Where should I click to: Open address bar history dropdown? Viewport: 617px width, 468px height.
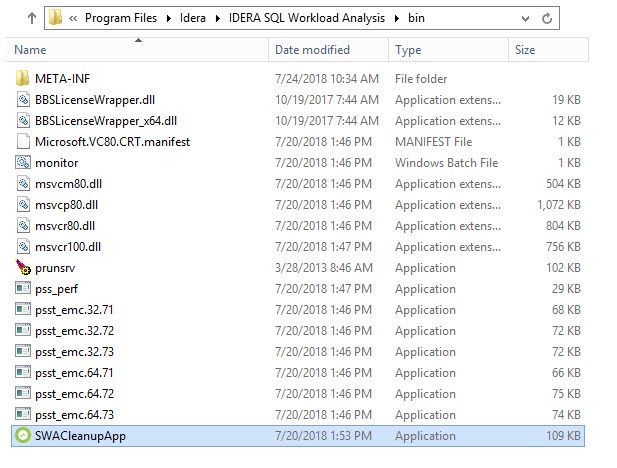tap(525, 18)
